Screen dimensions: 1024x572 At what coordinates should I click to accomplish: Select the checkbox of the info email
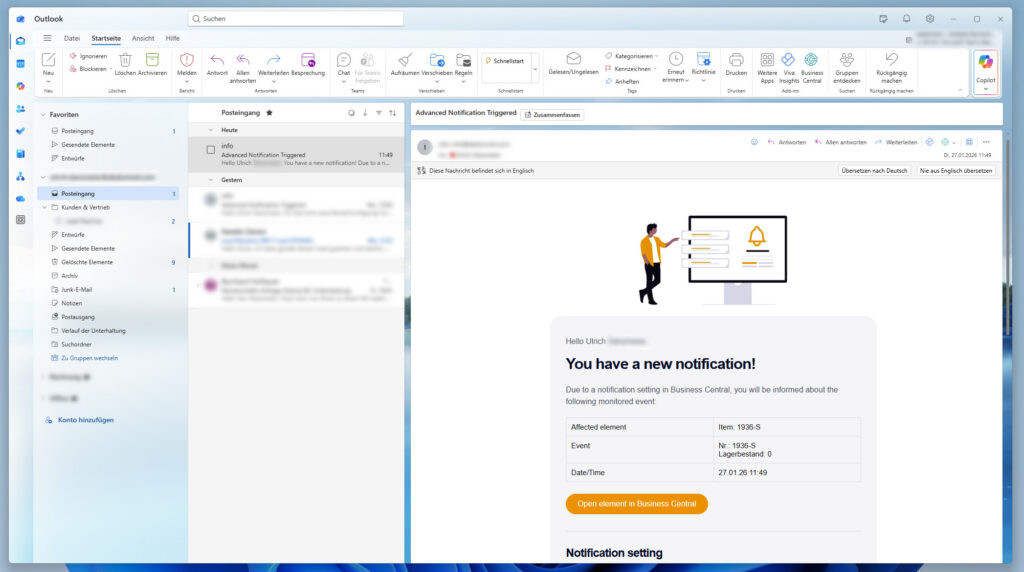[x=211, y=150]
